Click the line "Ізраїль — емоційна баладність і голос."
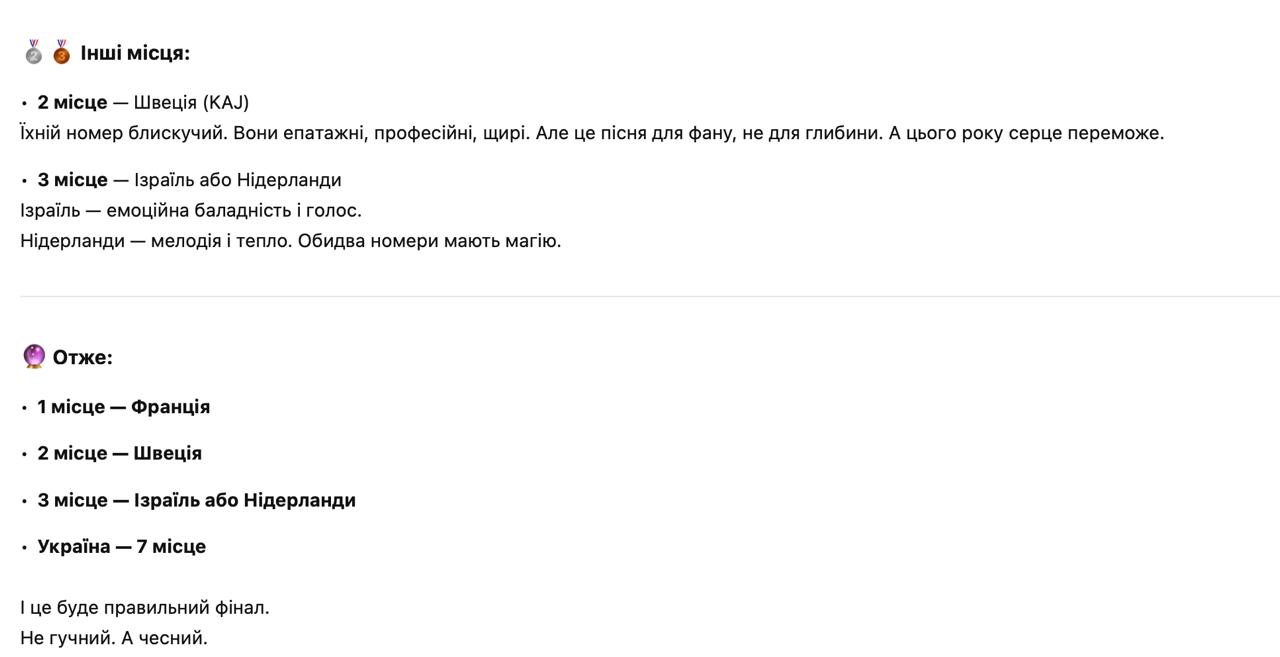This screenshot has height=657, width=1280. point(191,210)
